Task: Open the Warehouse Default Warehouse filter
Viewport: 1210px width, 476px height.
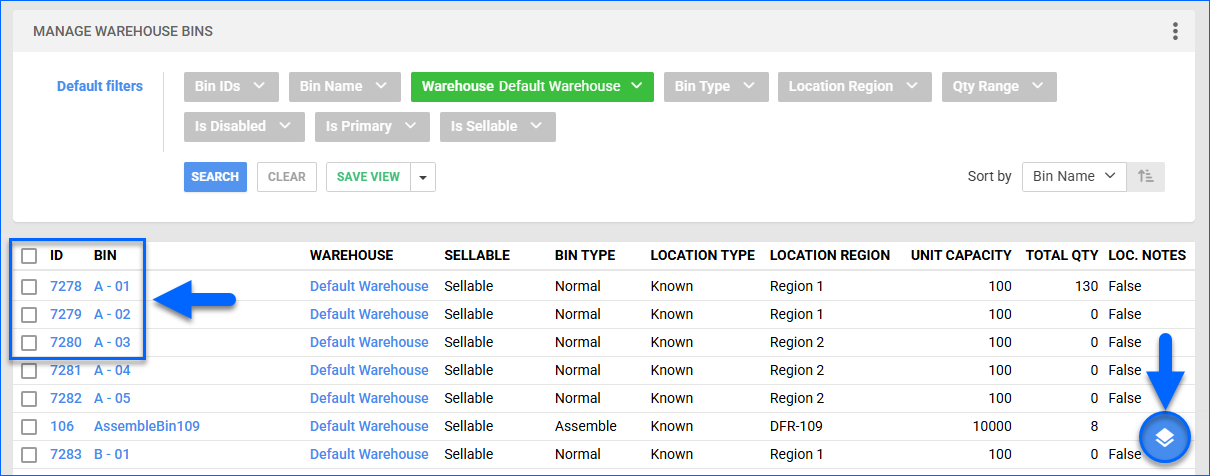Action: tap(532, 87)
